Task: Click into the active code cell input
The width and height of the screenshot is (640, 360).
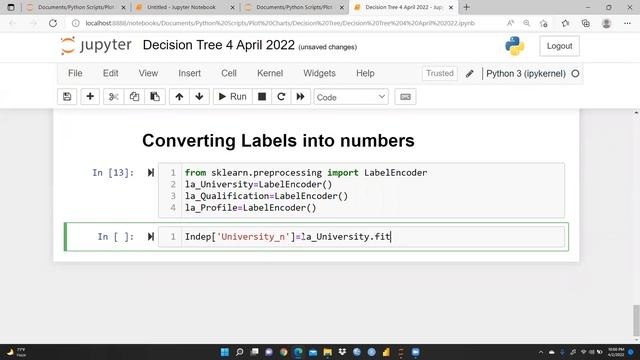Action: (372, 237)
